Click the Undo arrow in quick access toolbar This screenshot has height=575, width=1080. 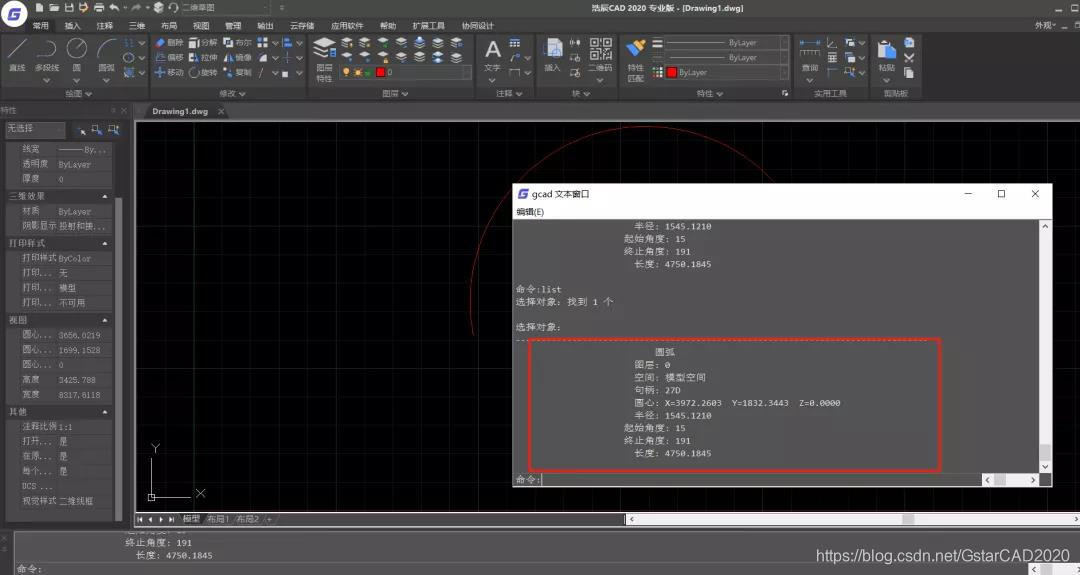click(114, 8)
